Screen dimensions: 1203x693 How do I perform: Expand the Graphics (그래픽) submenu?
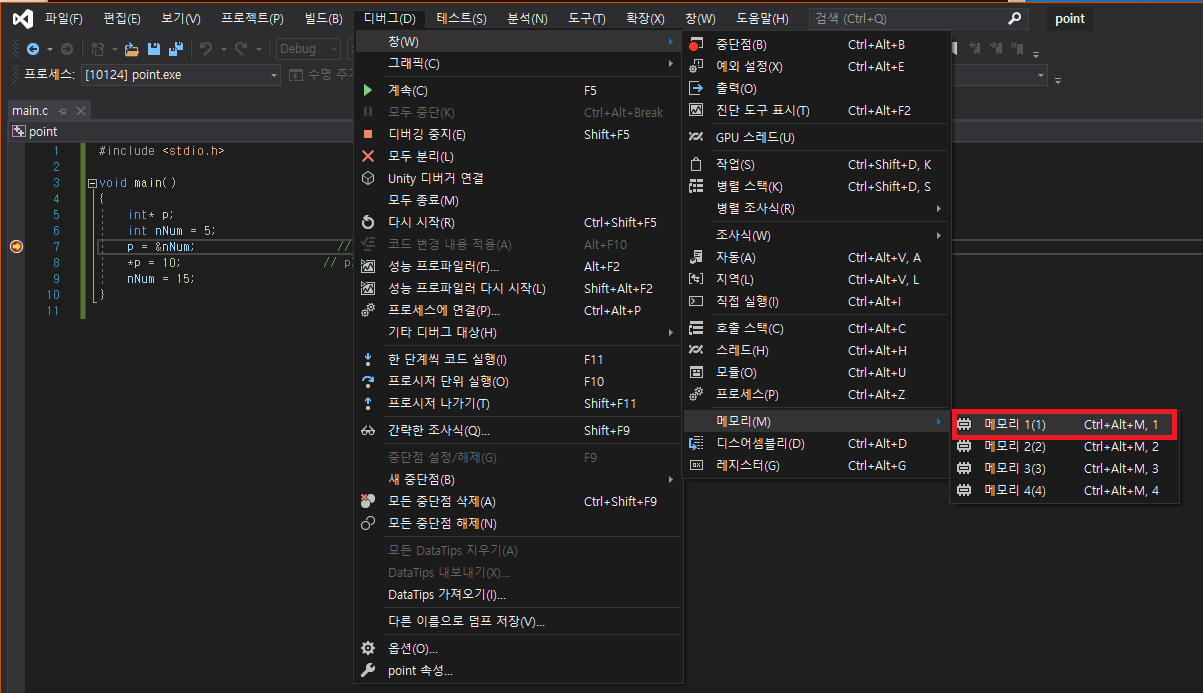[x=518, y=64]
